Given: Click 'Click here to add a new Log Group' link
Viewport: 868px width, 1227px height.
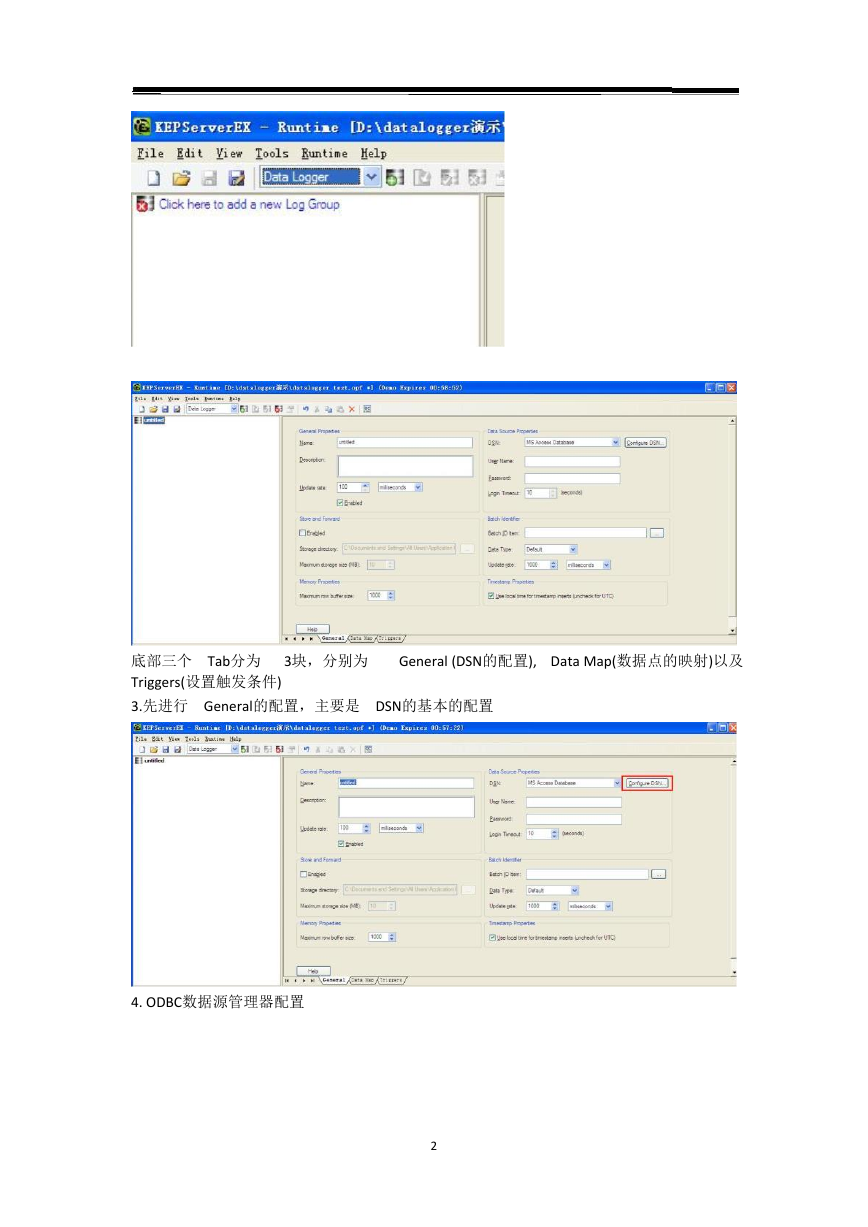Looking at the screenshot, I should click(249, 204).
